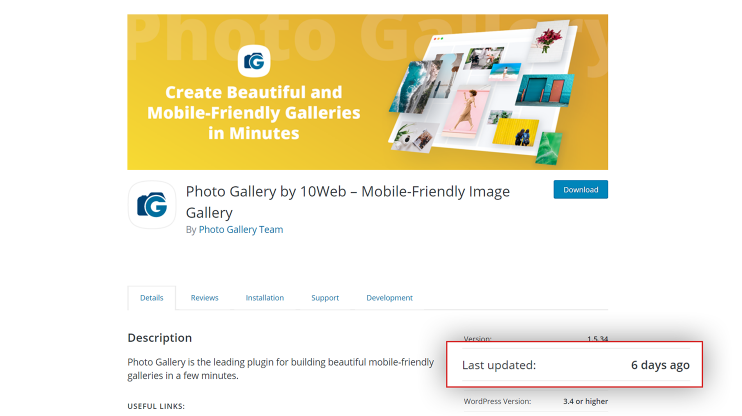Click the camera logo in the yellow banner
This screenshot has height=416, width=742.
[254, 61]
